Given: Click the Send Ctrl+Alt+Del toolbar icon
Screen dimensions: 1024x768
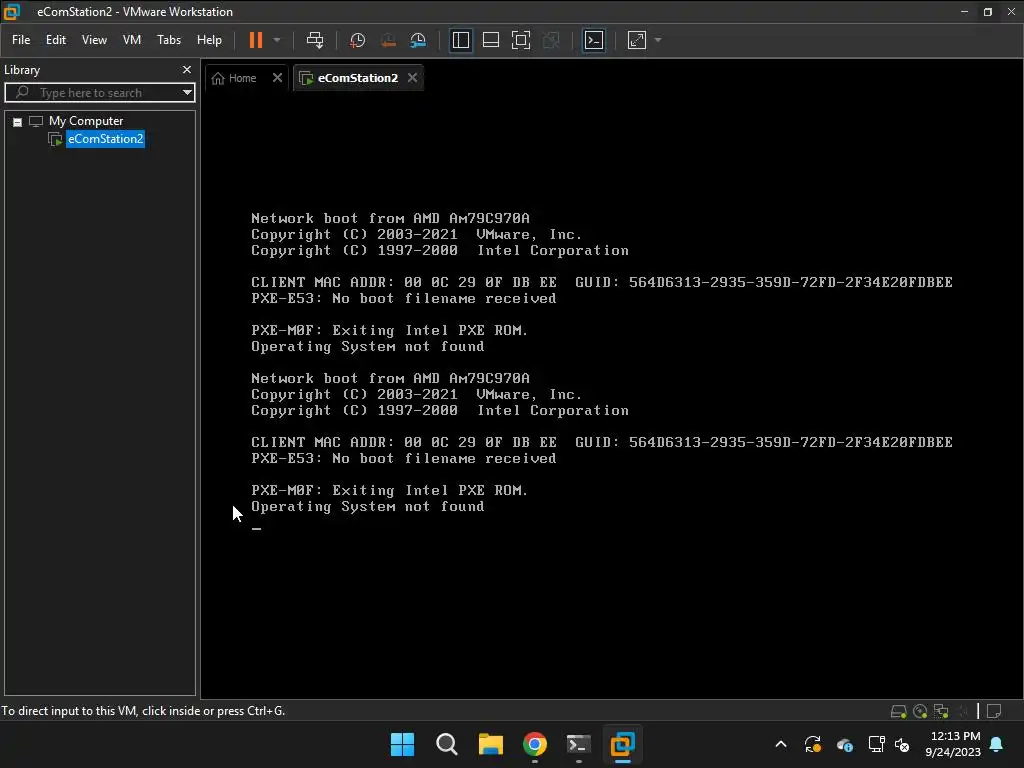Looking at the screenshot, I should [315, 40].
